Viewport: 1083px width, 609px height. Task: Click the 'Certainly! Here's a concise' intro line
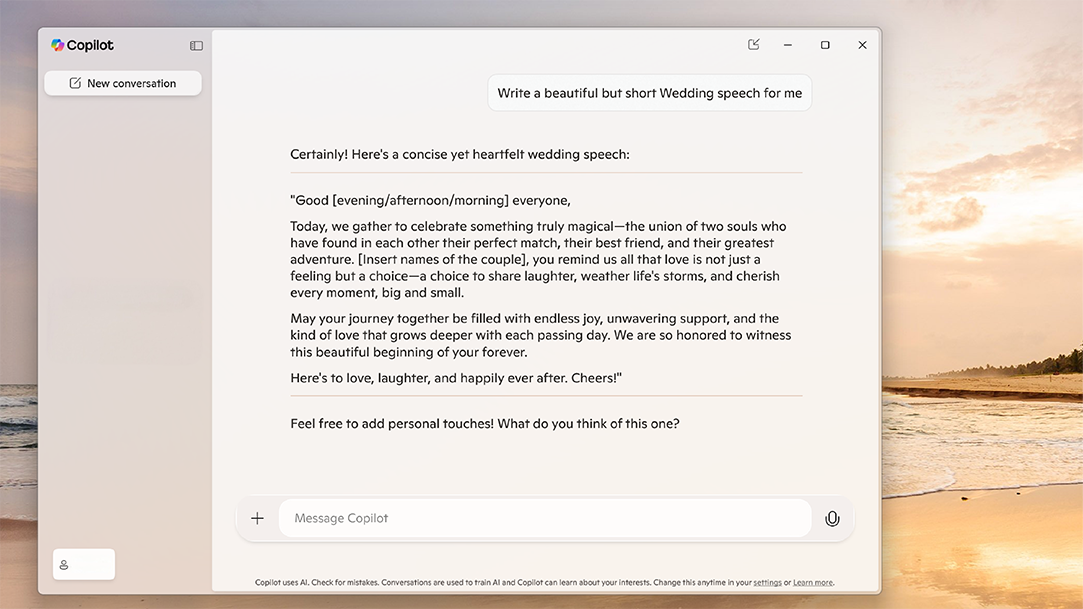[460, 154]
